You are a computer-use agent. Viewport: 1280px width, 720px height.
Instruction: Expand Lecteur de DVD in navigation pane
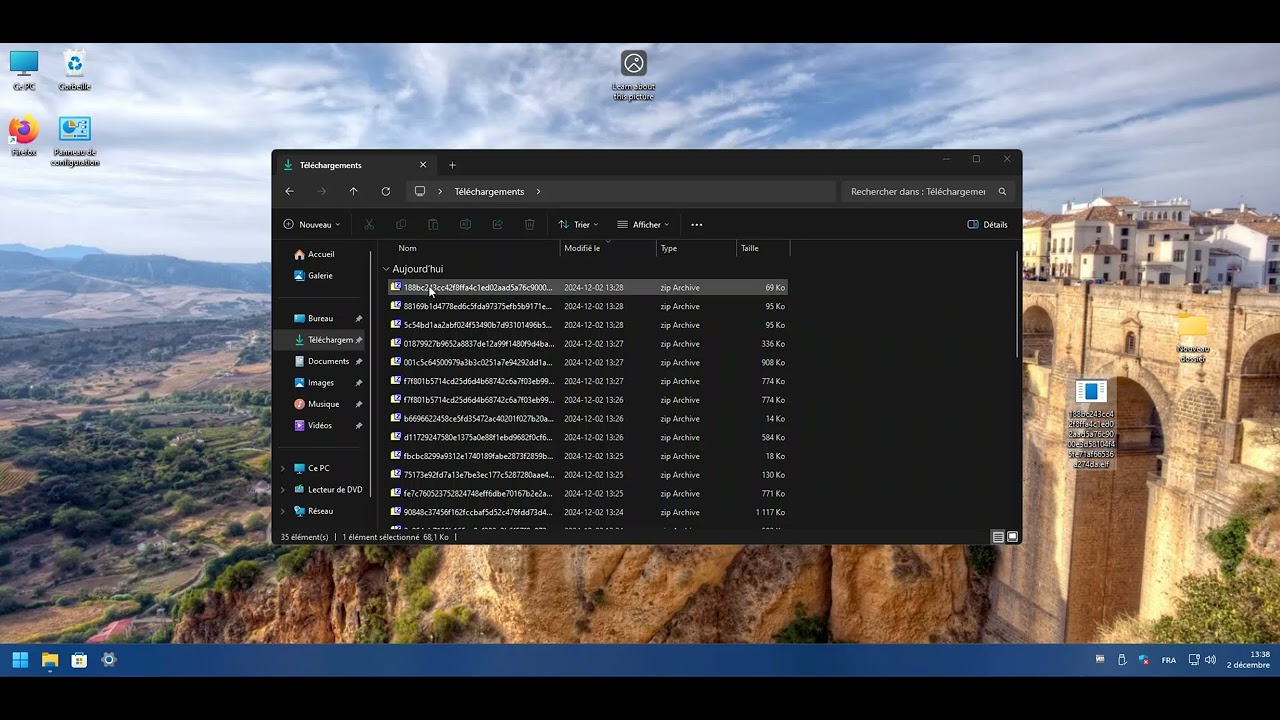click(283, 490)
